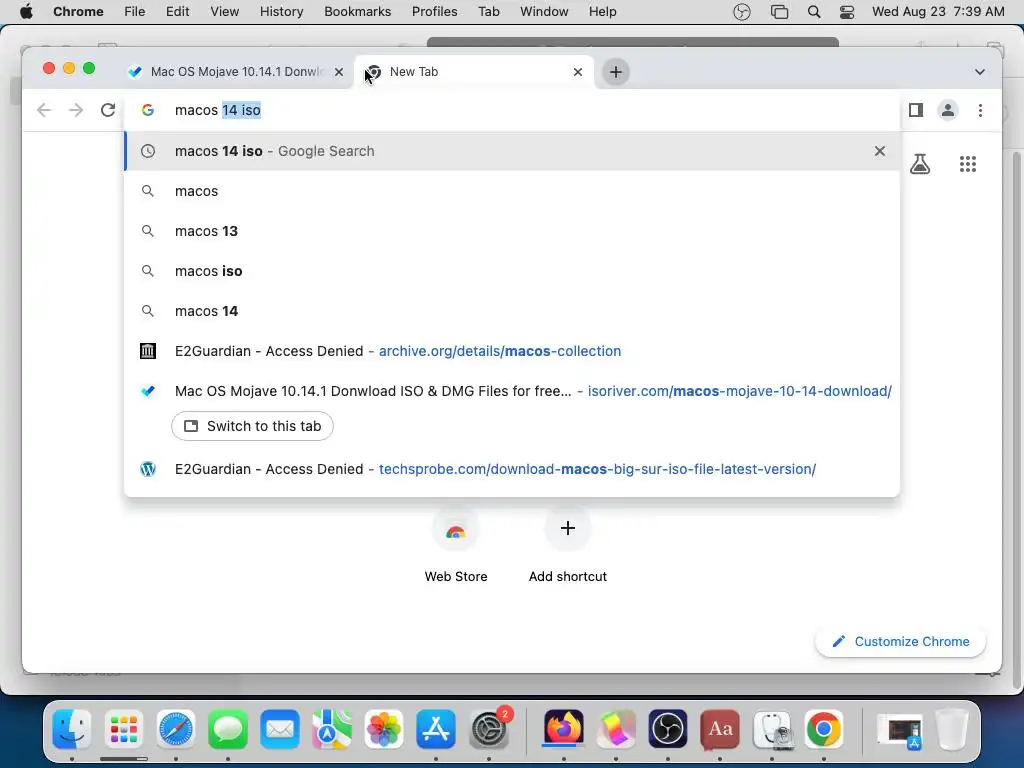Switch to Mac OS Mojave 10.14.1 tab

coord(235,72)
